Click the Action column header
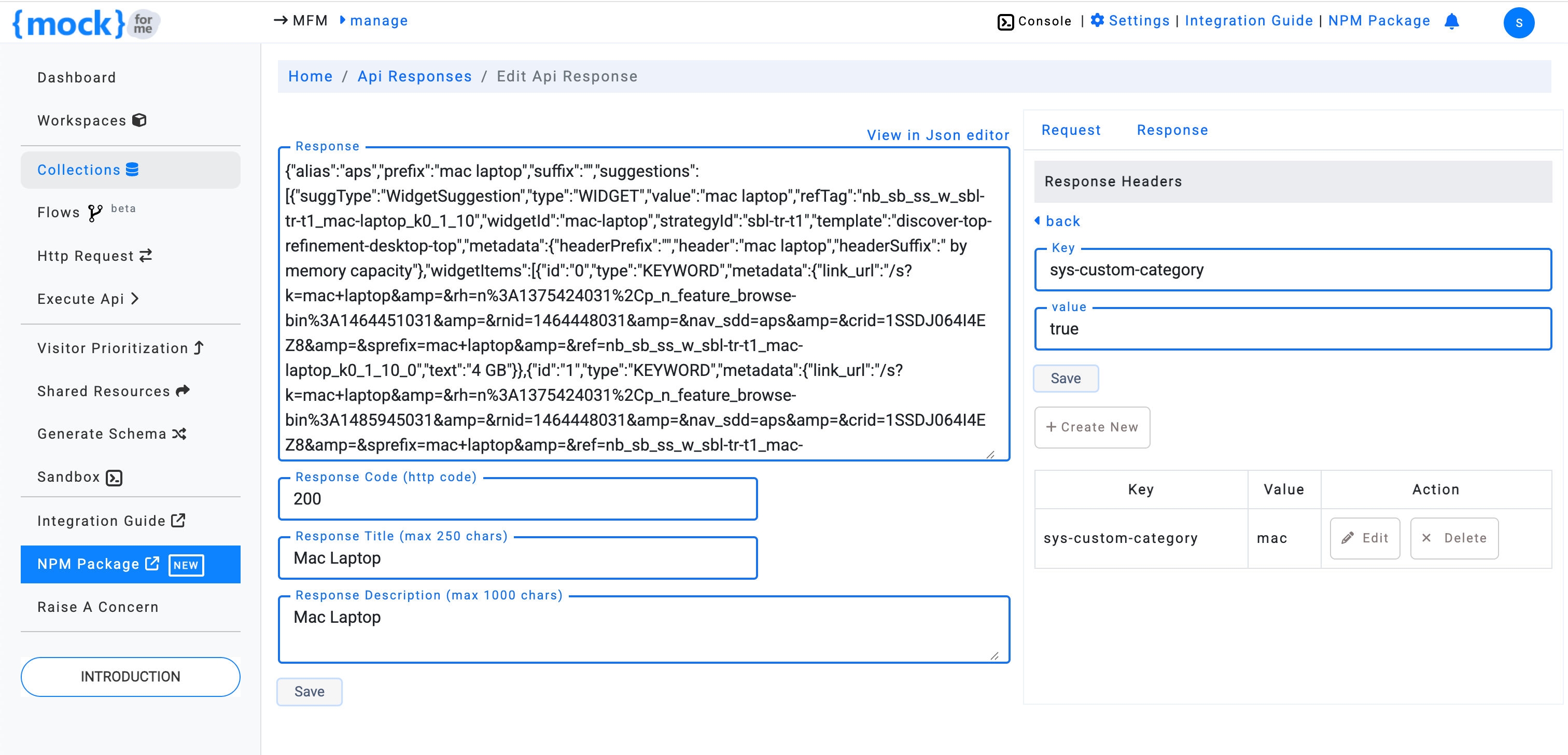Image resolution: width=1568 pixels, height=755 pixels. (x=1435, y=489)
